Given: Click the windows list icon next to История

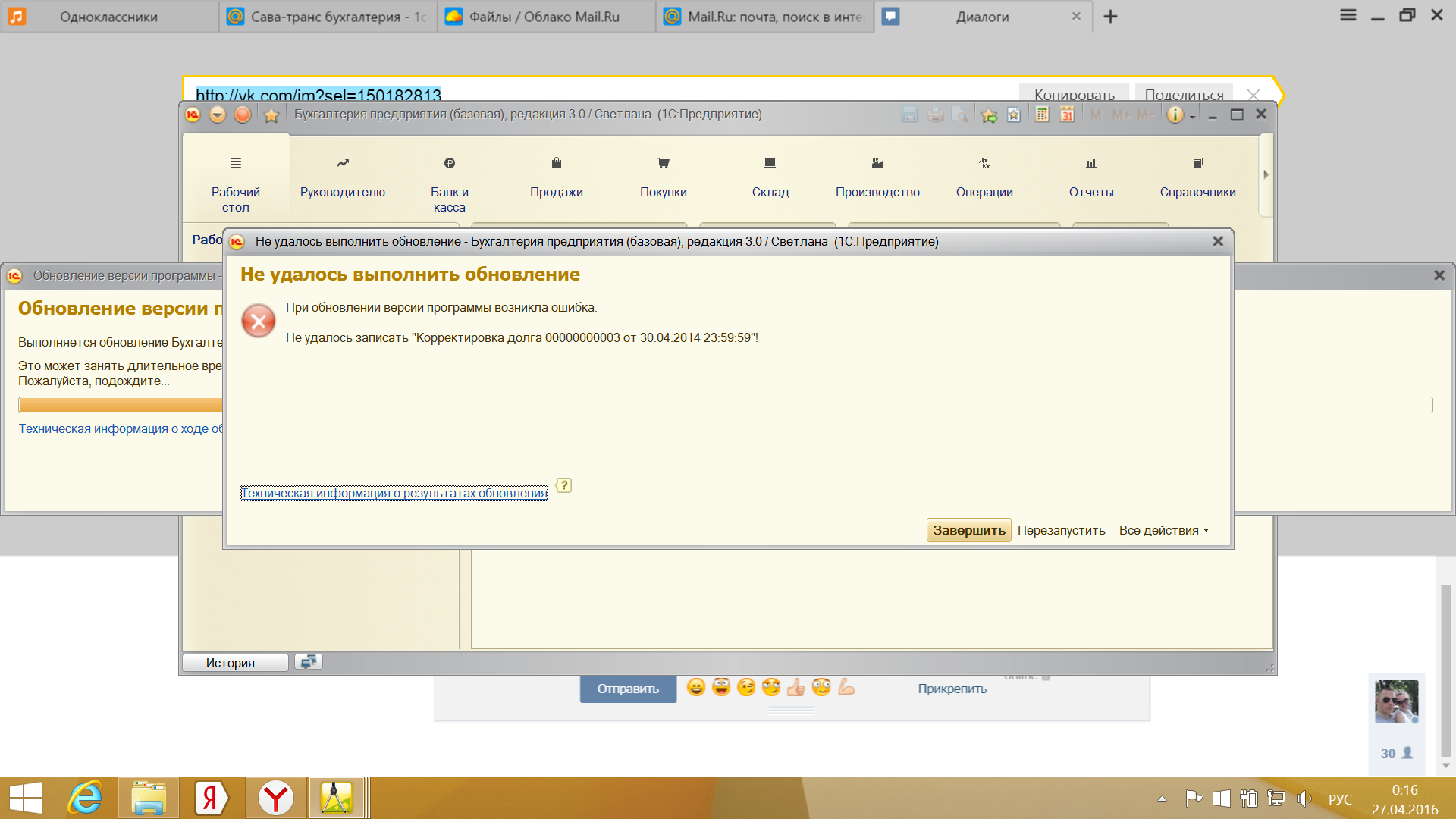Looking at the screenshot, I should click(x=308, y=662).
